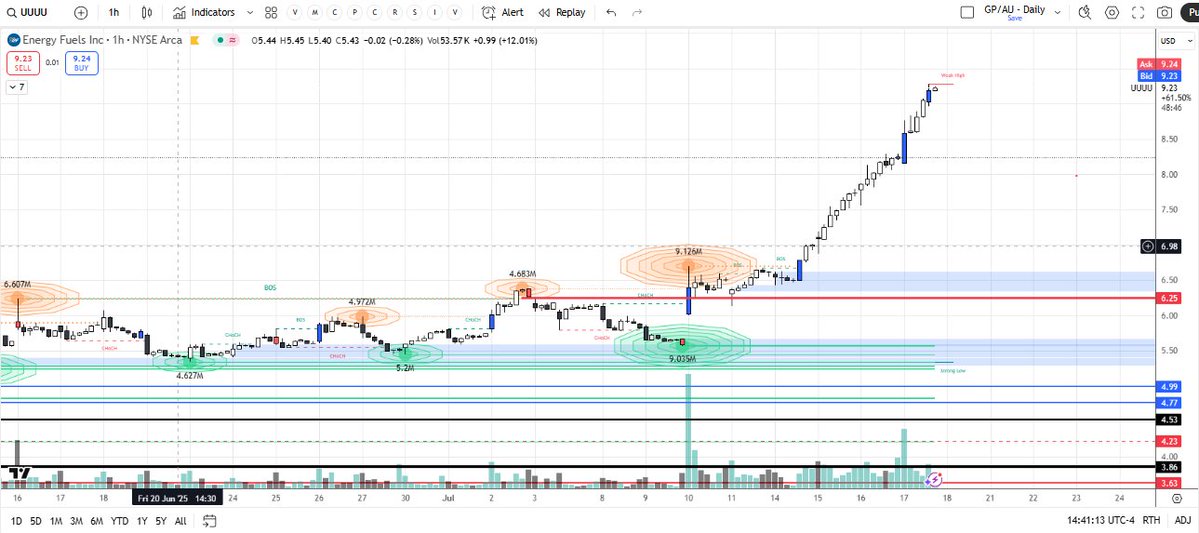
Task: Select the 5D date range
Action: click(36, 521)
